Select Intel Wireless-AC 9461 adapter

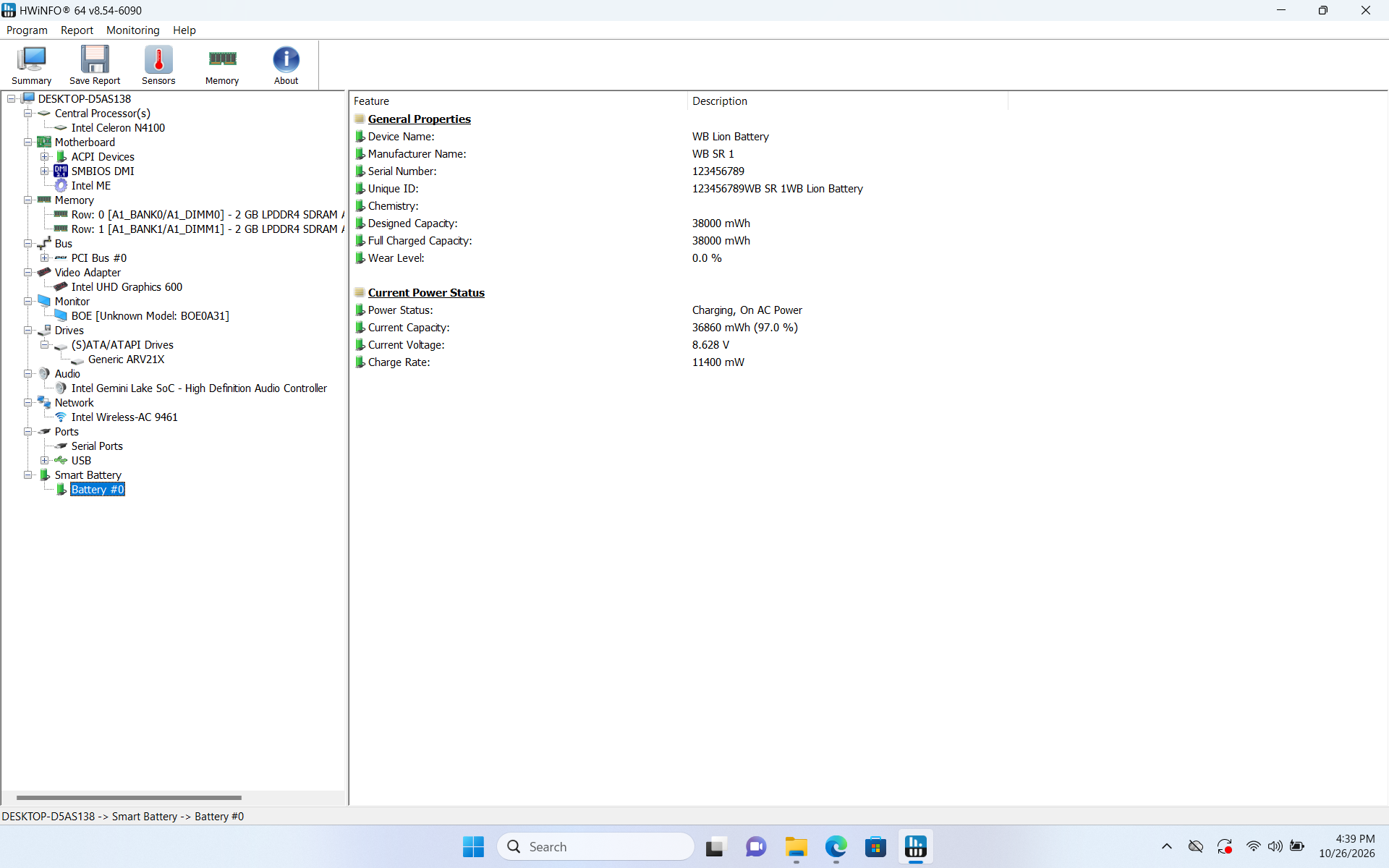(x=124, y=417)
